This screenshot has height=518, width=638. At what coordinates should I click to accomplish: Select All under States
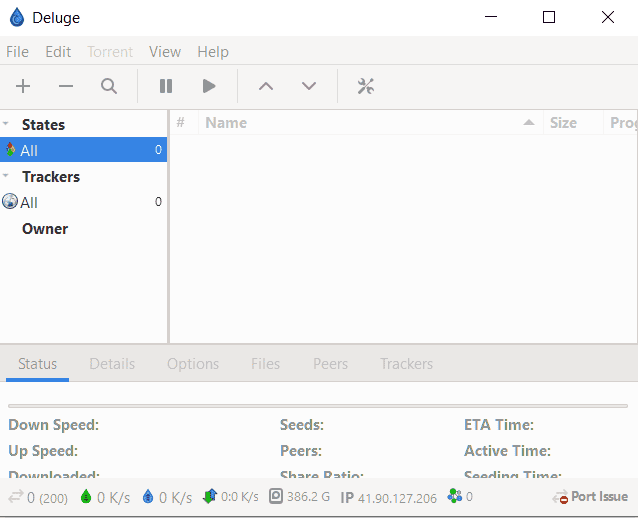click(83, 150)
